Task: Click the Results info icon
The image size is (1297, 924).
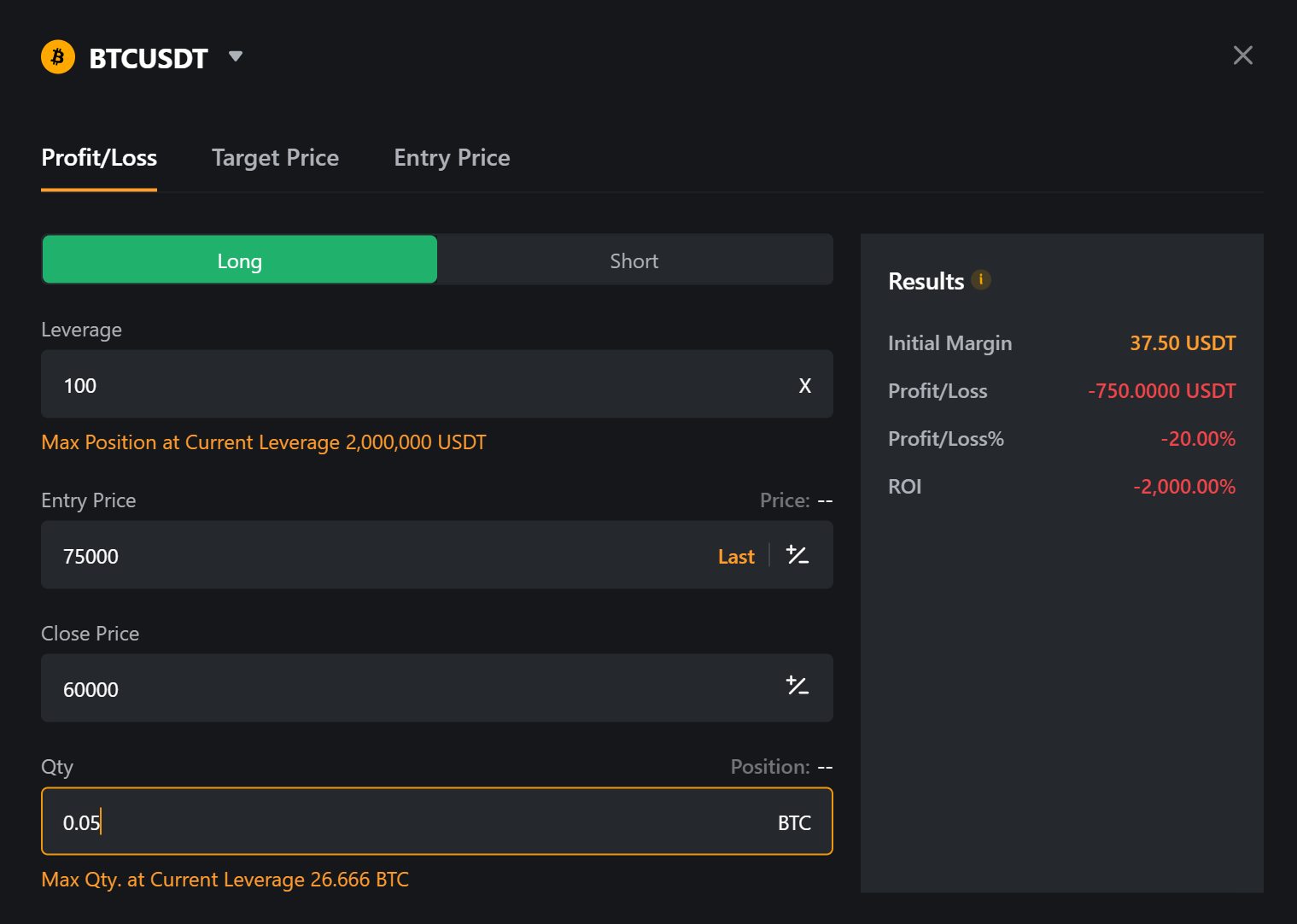Action: (x=981, y=279)
